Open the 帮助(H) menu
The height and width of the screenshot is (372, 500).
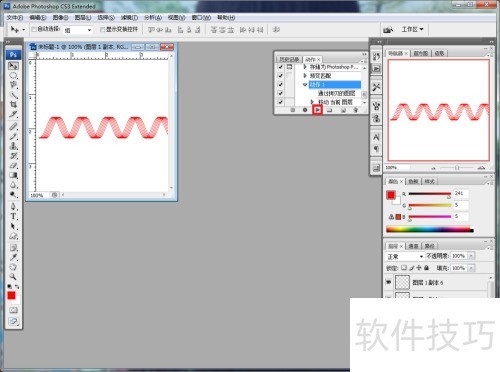(226, 17)
